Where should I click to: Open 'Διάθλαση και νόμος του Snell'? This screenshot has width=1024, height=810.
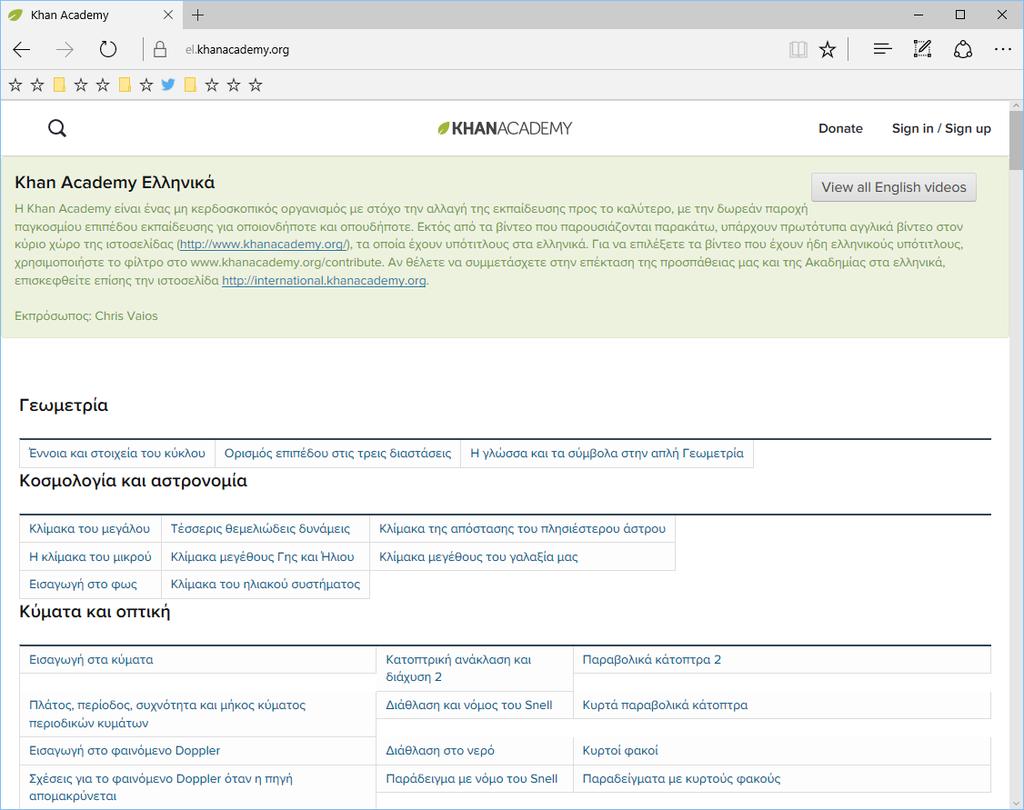[469, 705]
